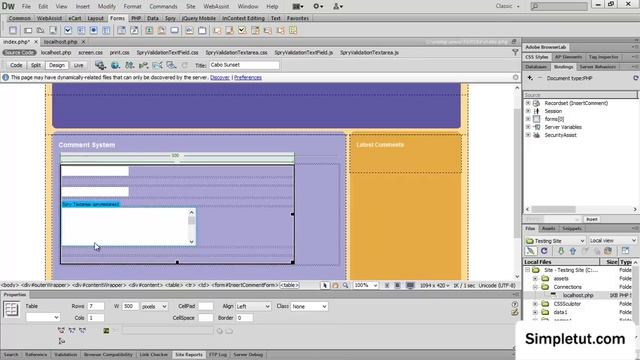Toggle Live view on
The image size is (640, 360).
tap(78, 65)
